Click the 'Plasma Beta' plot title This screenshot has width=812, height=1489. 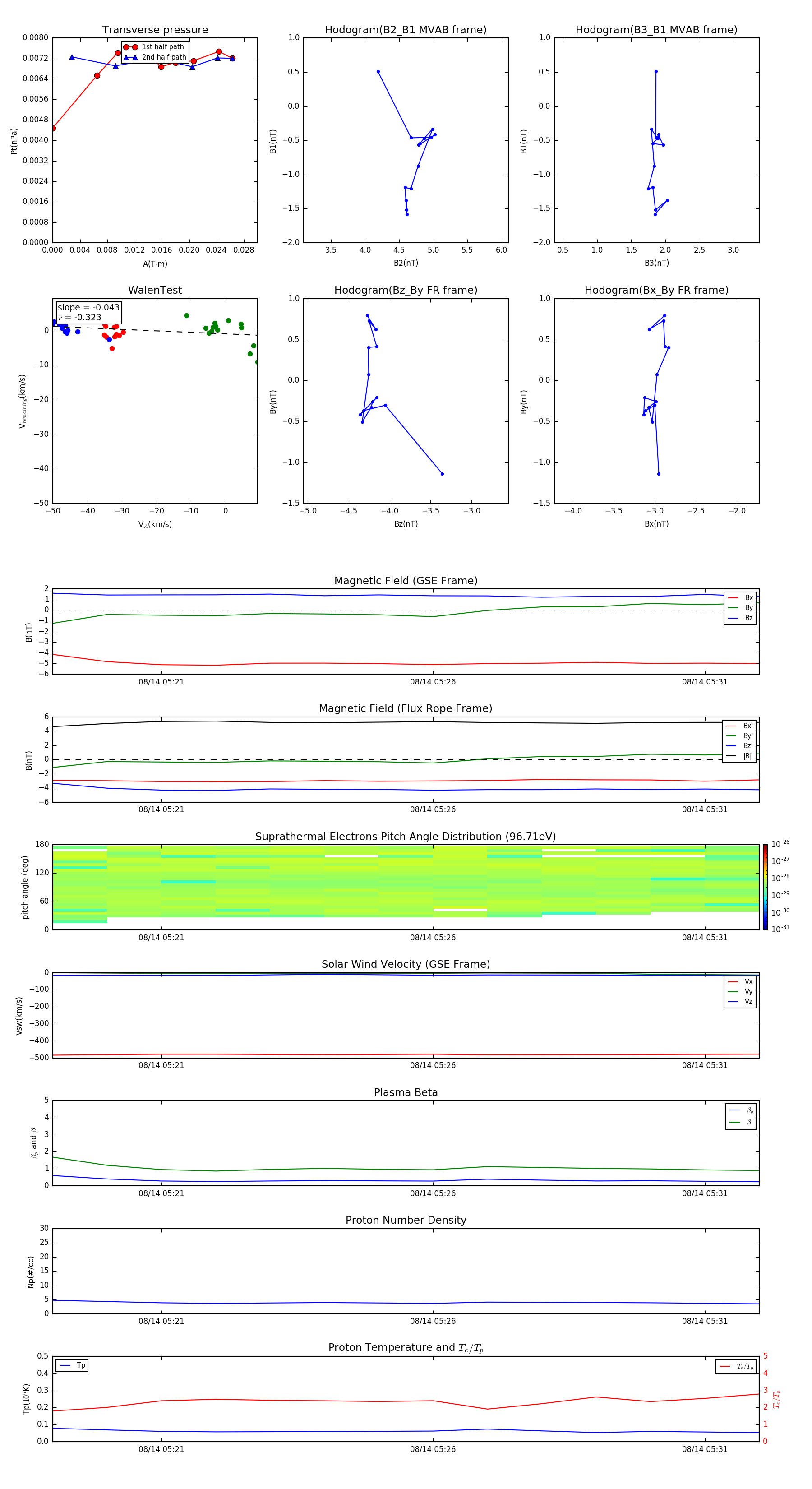coord(406,1092)
